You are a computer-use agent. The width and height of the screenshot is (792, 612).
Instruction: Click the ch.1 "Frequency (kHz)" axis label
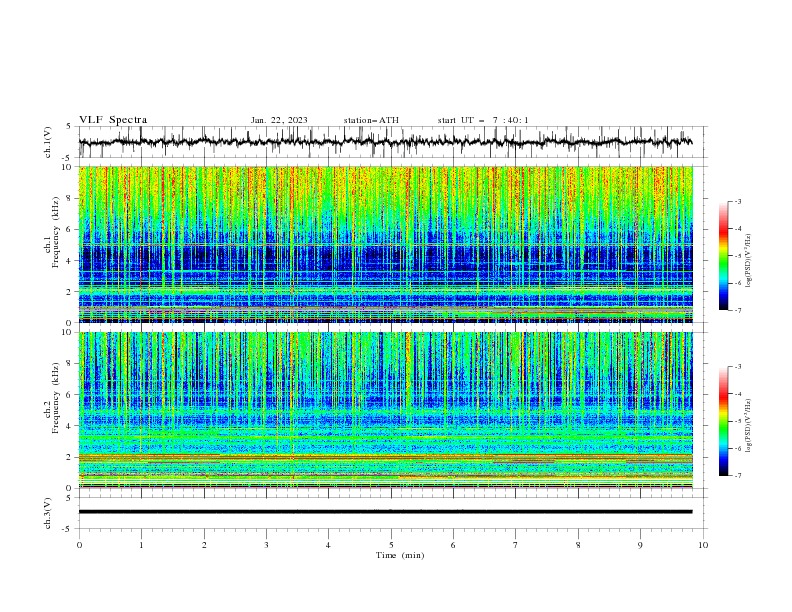[x=56, y=233]
